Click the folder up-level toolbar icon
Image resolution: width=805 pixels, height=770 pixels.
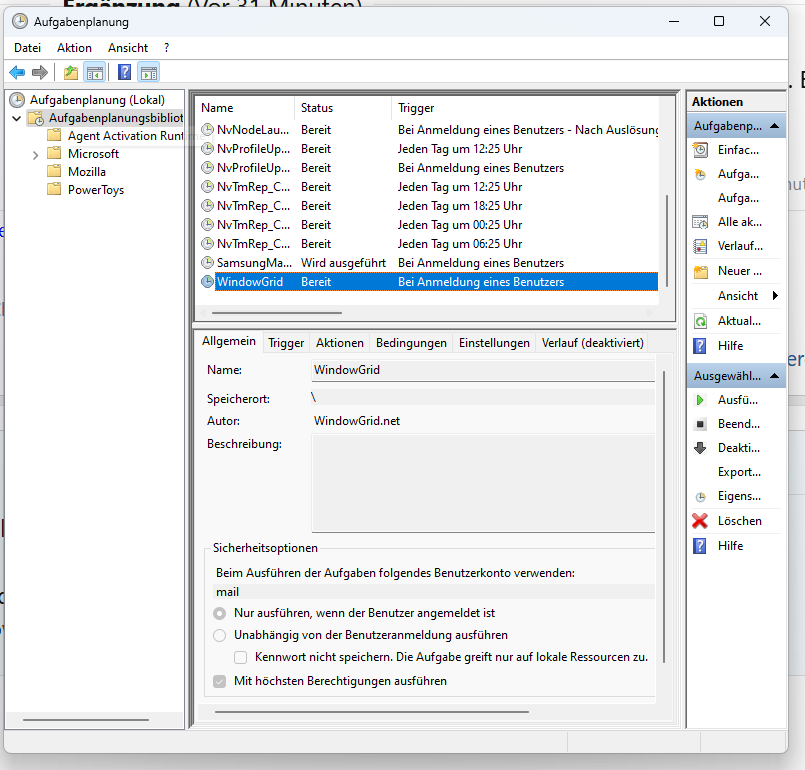click(x=71, y=72)
